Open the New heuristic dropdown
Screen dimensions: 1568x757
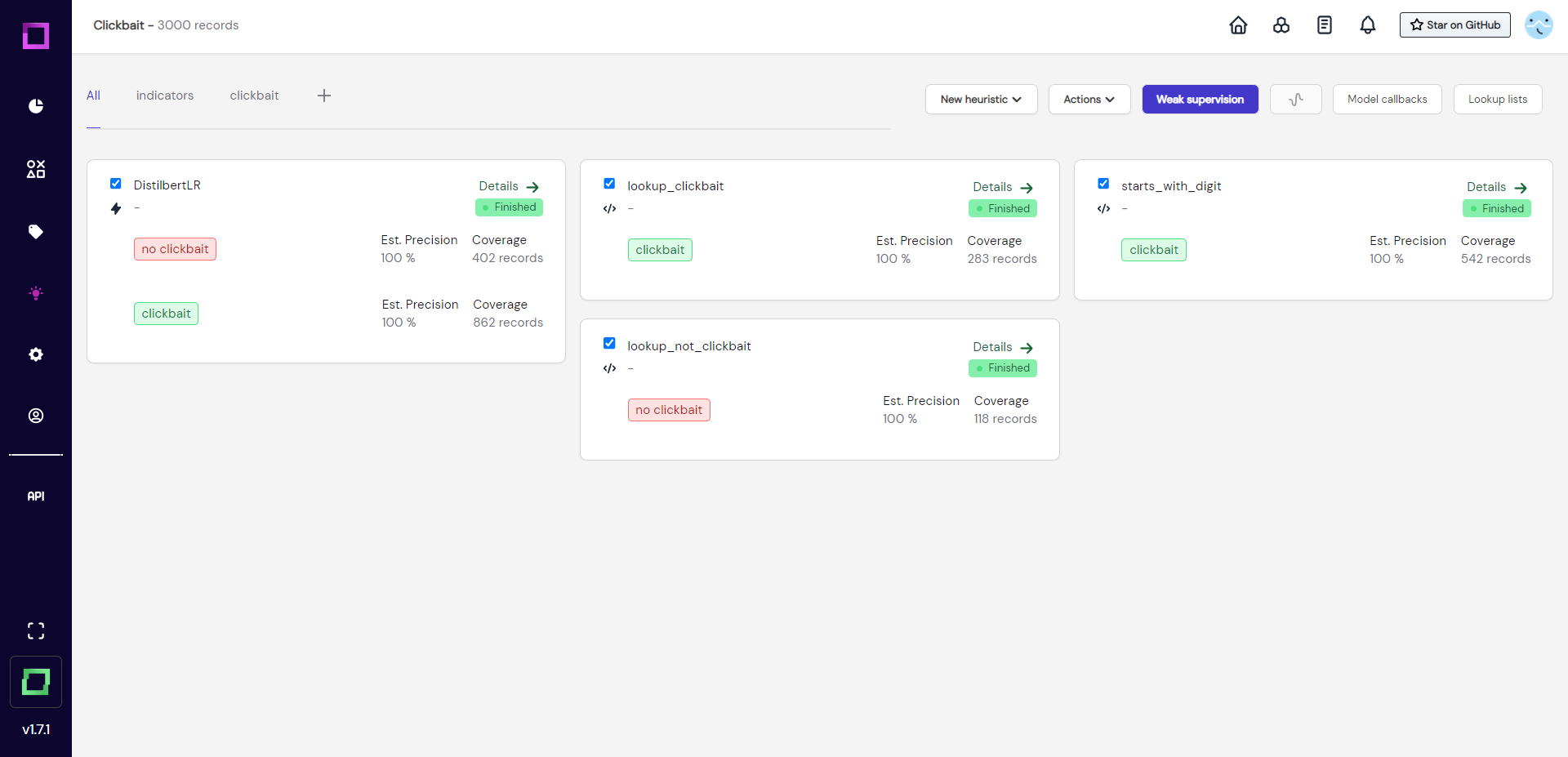(x=981, y=100)
